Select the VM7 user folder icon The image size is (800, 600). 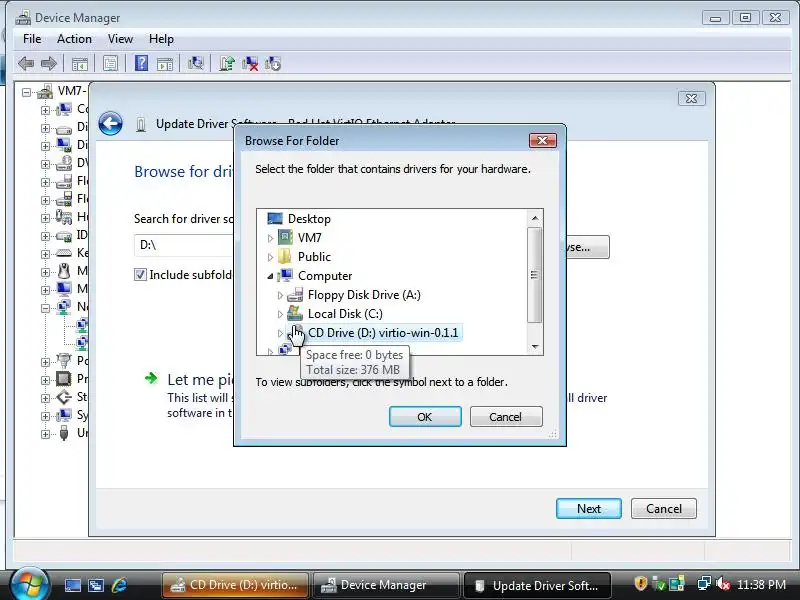pyautogui.click(x=285, y=238)
